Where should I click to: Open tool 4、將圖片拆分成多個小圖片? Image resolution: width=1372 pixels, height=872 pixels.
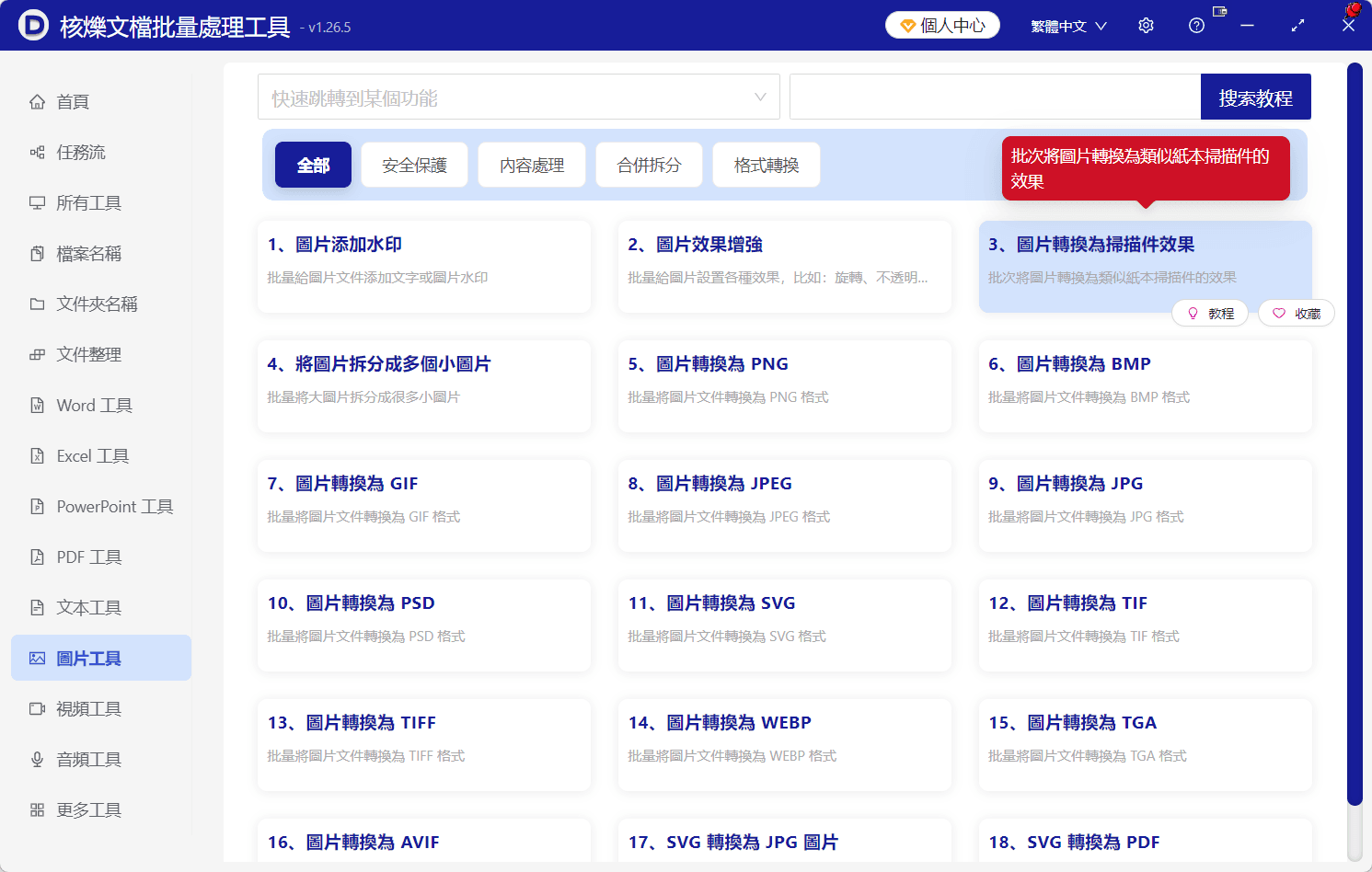pos(424,386)
